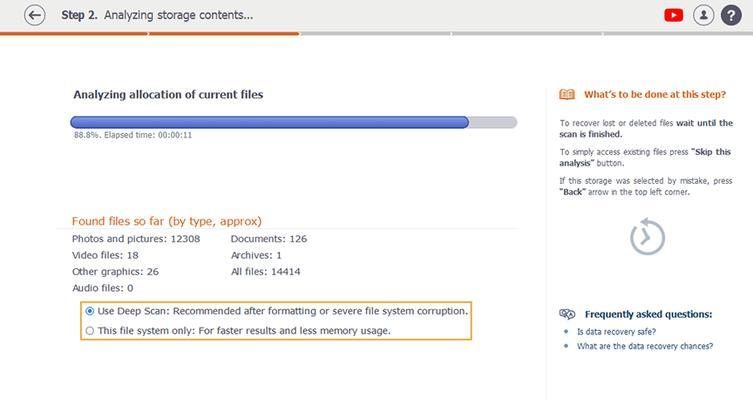This screenshot has width=753, height=400.
Task: Open 'What are the data recovery chances?' link
Action: pos(645,346)
